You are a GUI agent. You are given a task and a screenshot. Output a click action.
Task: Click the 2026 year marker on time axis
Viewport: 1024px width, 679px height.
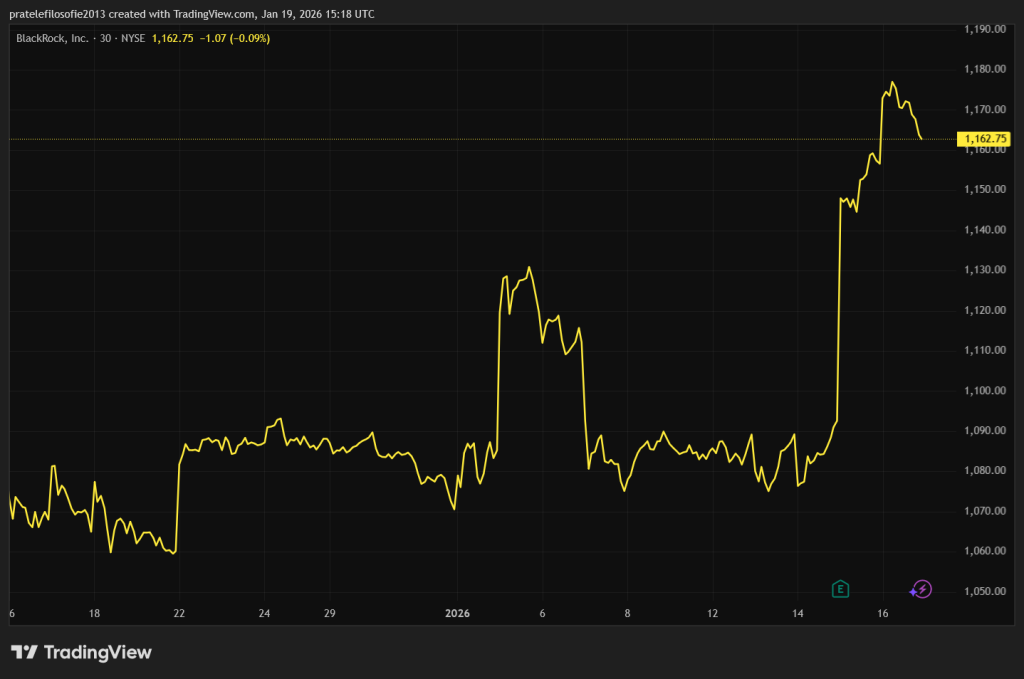pyautogui.click(x=456, y=613)
